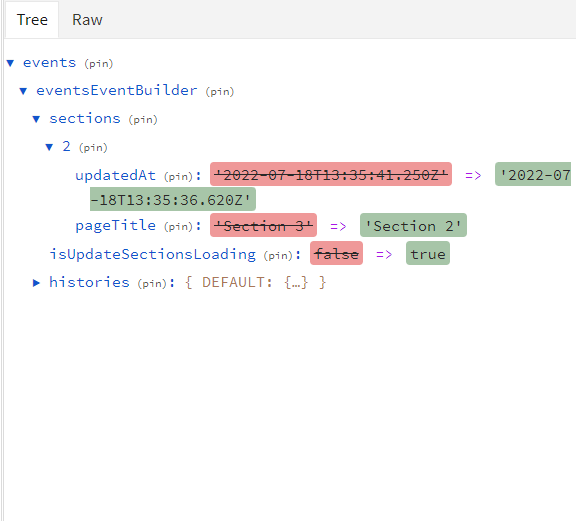Click the eventsEventBuilder label

116,91
